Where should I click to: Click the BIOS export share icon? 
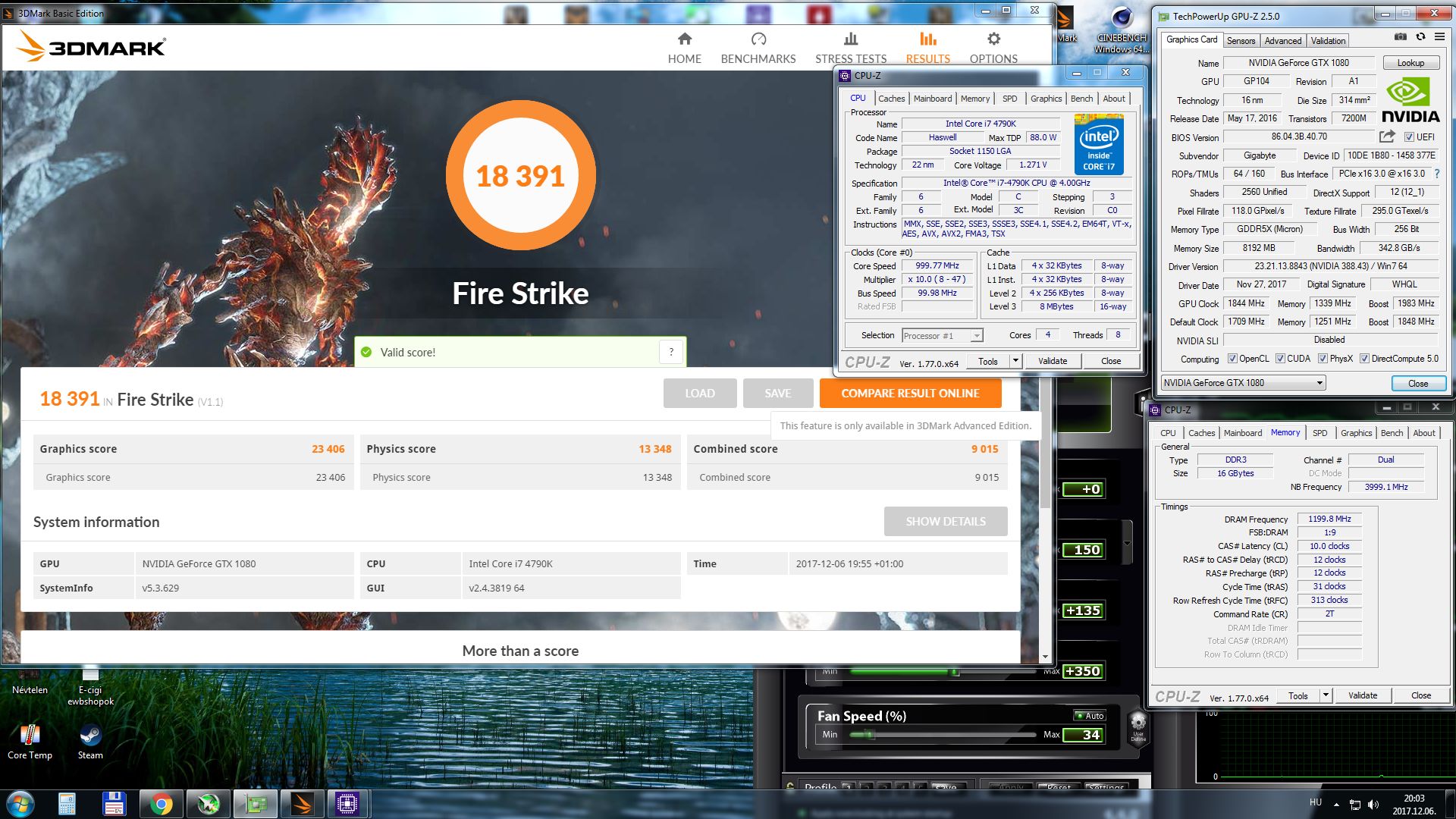(1387, 136)
